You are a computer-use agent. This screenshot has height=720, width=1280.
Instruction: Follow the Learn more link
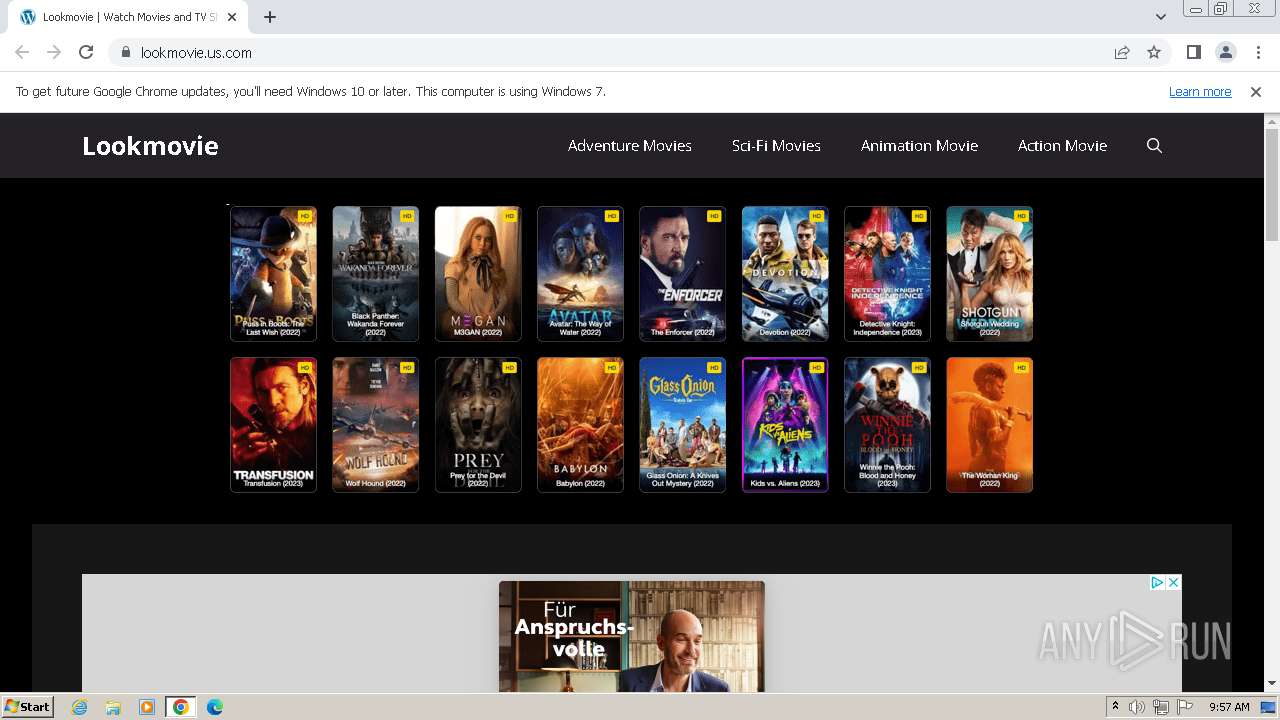click(x=1200, y=91)
